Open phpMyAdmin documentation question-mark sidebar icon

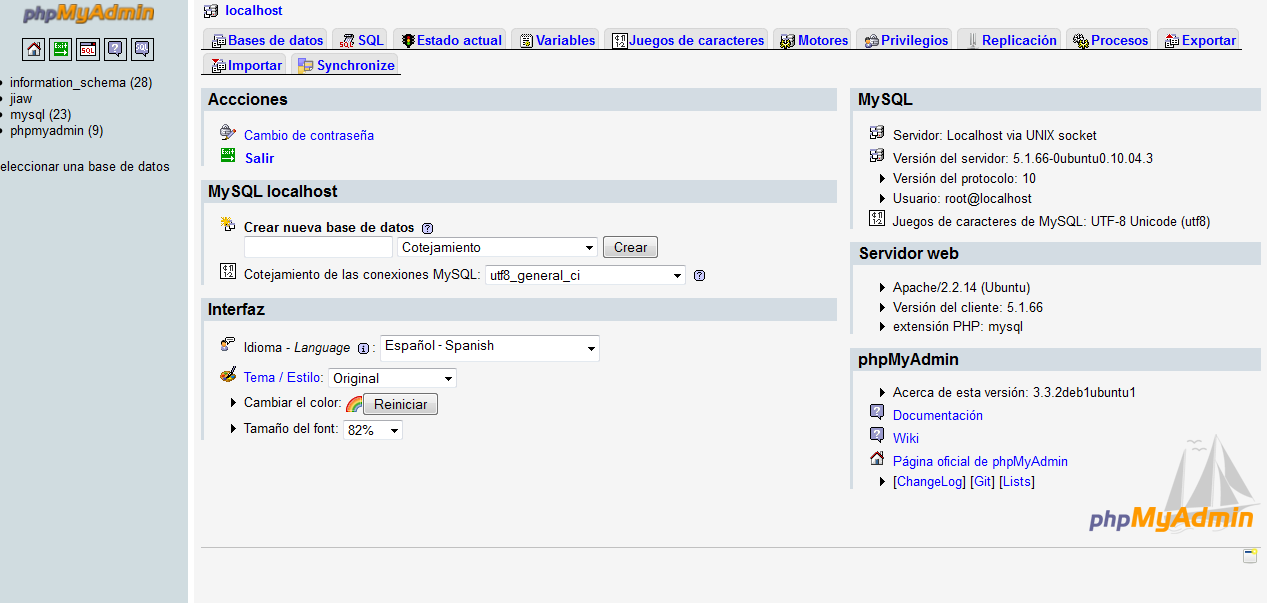[115, 49]
